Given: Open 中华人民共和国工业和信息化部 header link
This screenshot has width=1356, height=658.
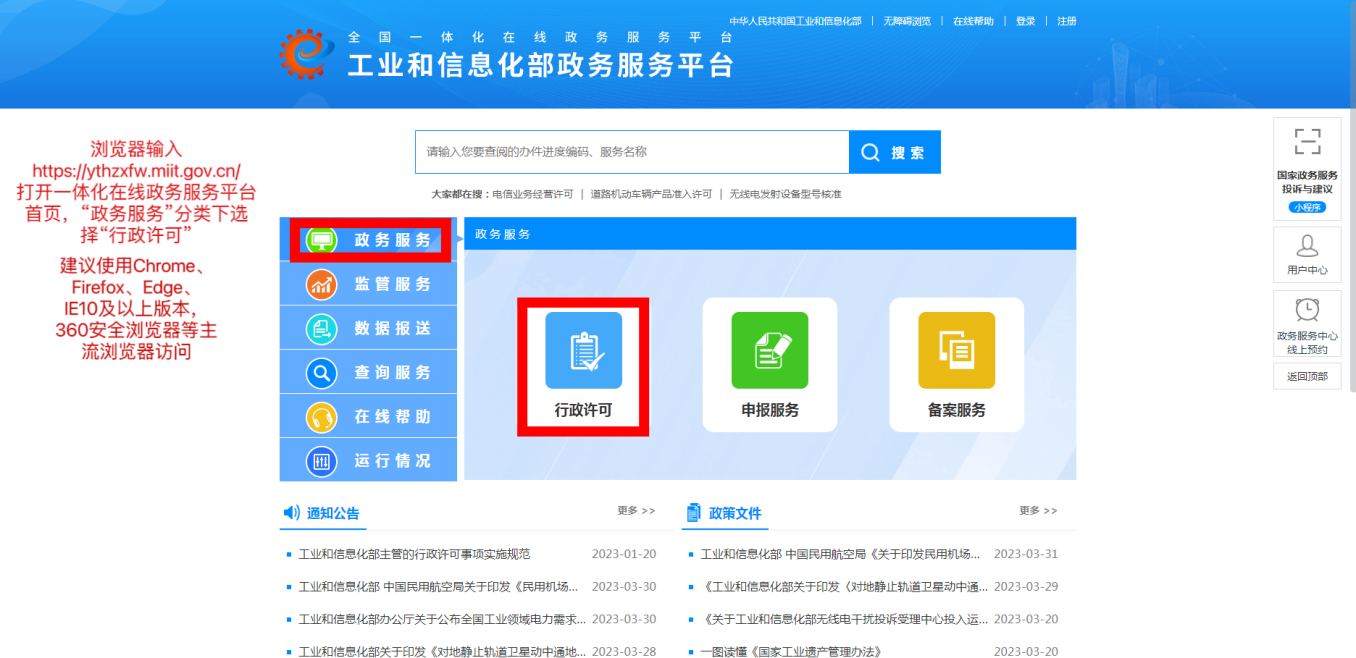Looking at the screenshot, I should pyautogui.click(x=795, y=21).
